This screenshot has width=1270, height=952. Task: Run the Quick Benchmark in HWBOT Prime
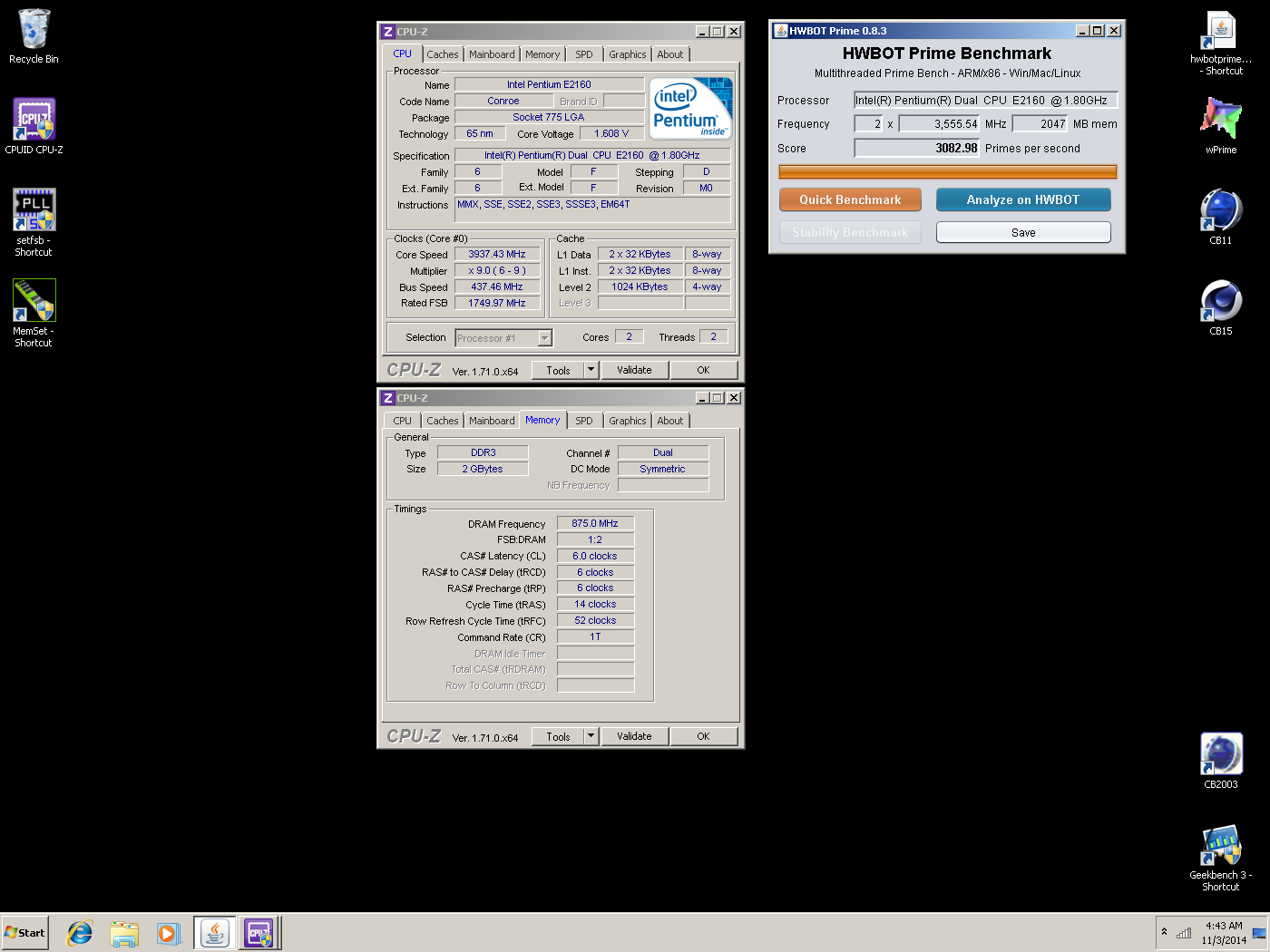click(x=850, y=199)
